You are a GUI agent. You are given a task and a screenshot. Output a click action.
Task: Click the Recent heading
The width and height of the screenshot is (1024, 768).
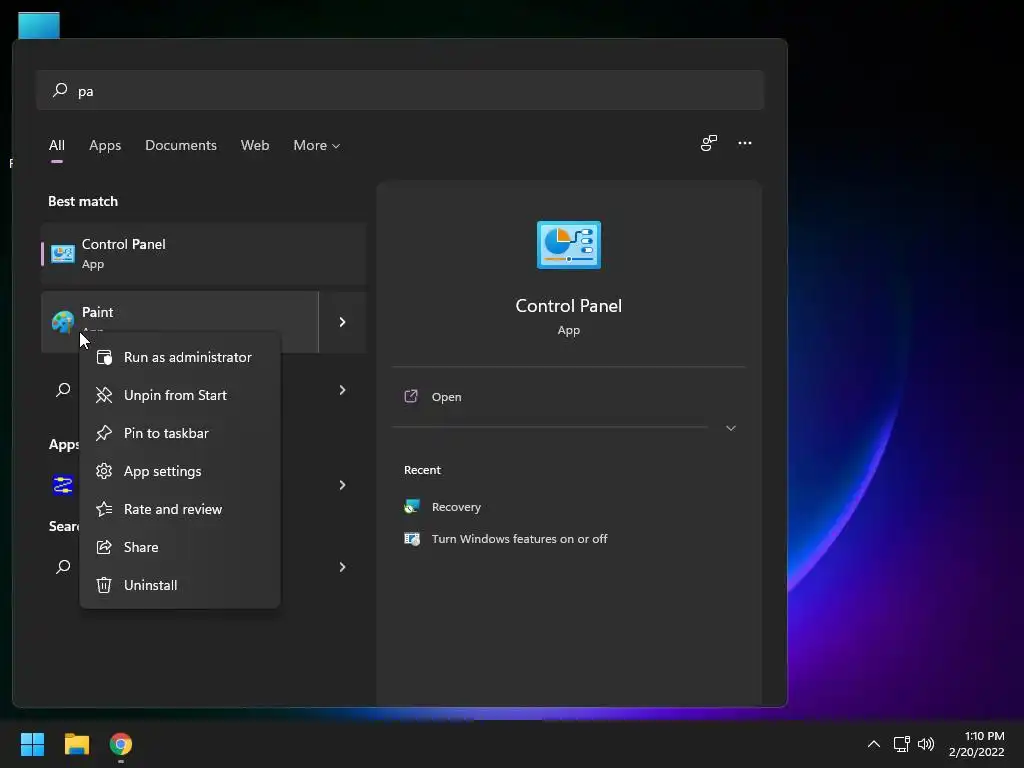pos(422,470)
